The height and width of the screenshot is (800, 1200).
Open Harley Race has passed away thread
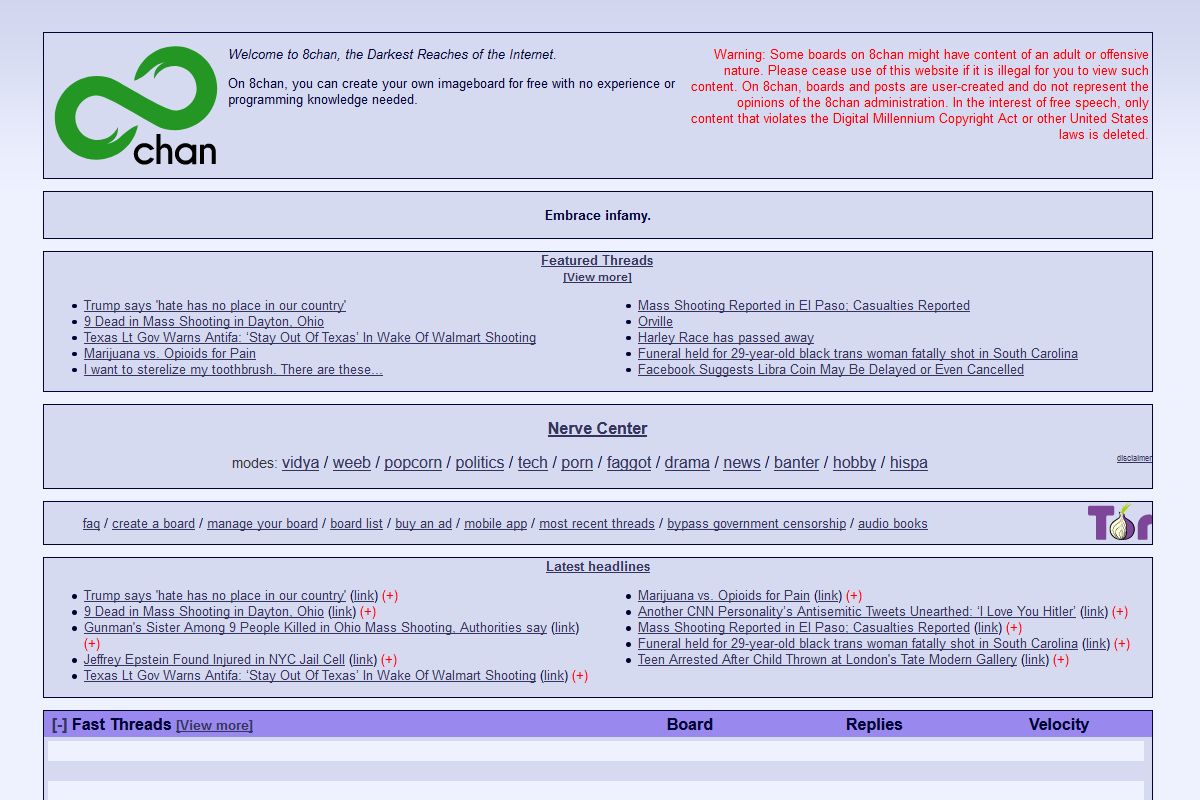coord(725,338)
